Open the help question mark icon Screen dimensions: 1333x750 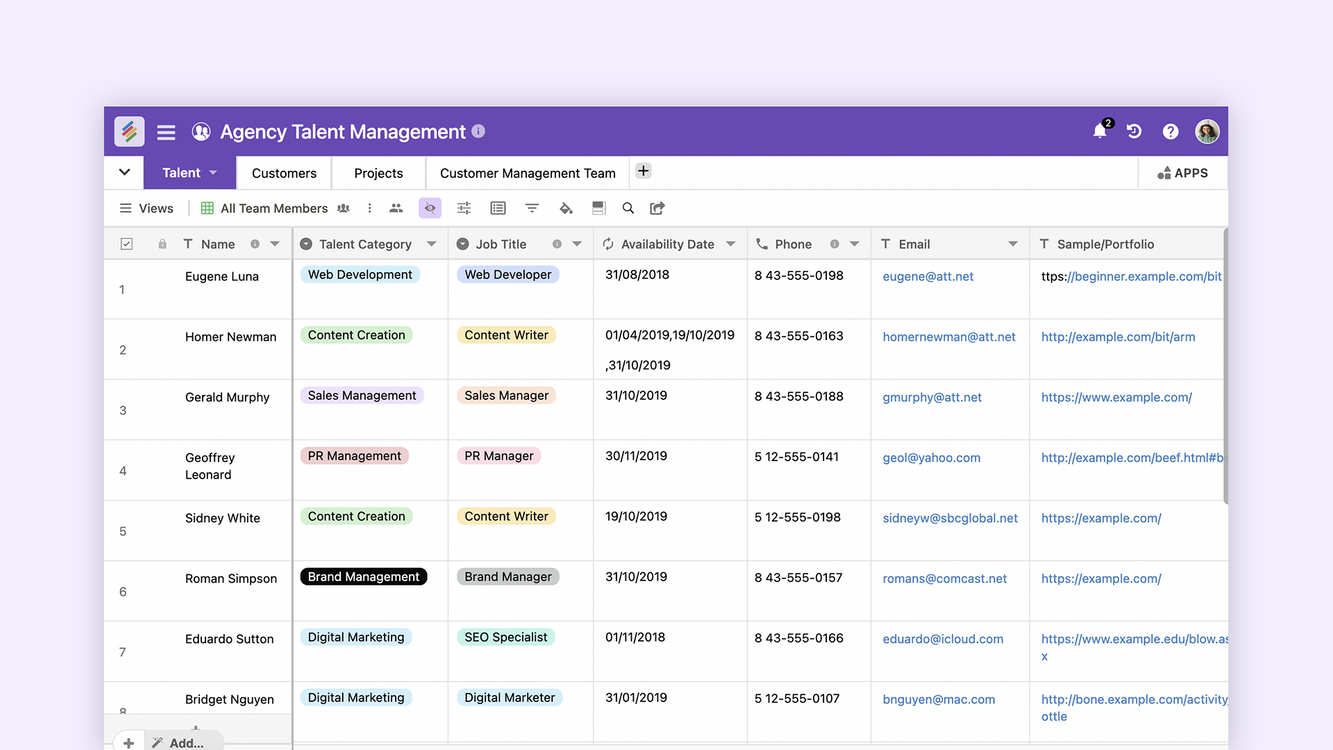pyautogui.click(x=1170, y=131)
